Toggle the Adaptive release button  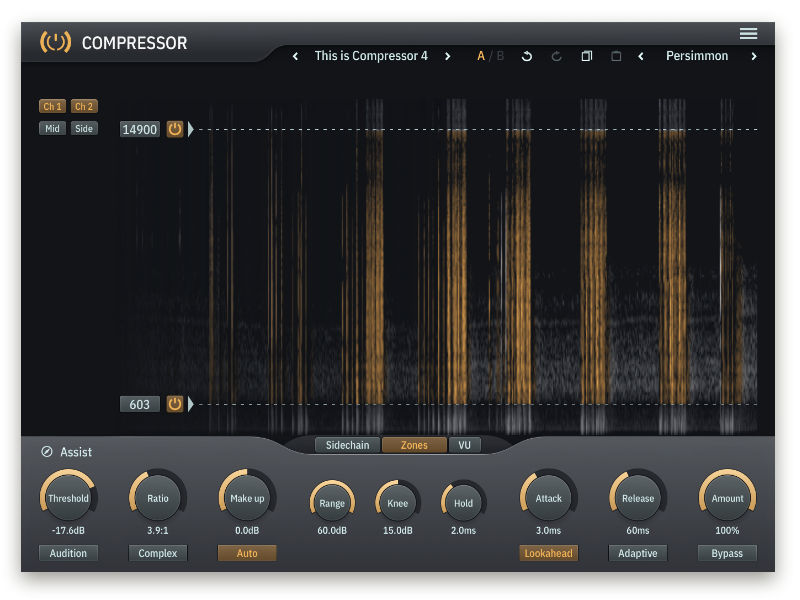click(638, 553)
